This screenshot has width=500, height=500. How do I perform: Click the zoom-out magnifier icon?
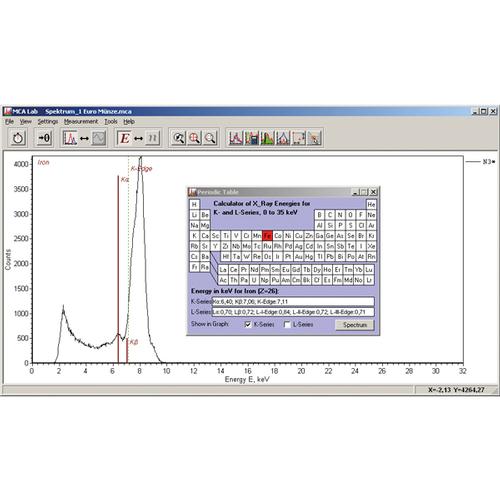point(210,138)
